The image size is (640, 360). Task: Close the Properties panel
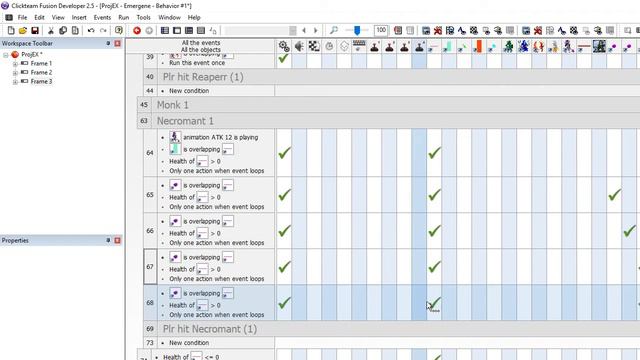(x=118, y=240)
